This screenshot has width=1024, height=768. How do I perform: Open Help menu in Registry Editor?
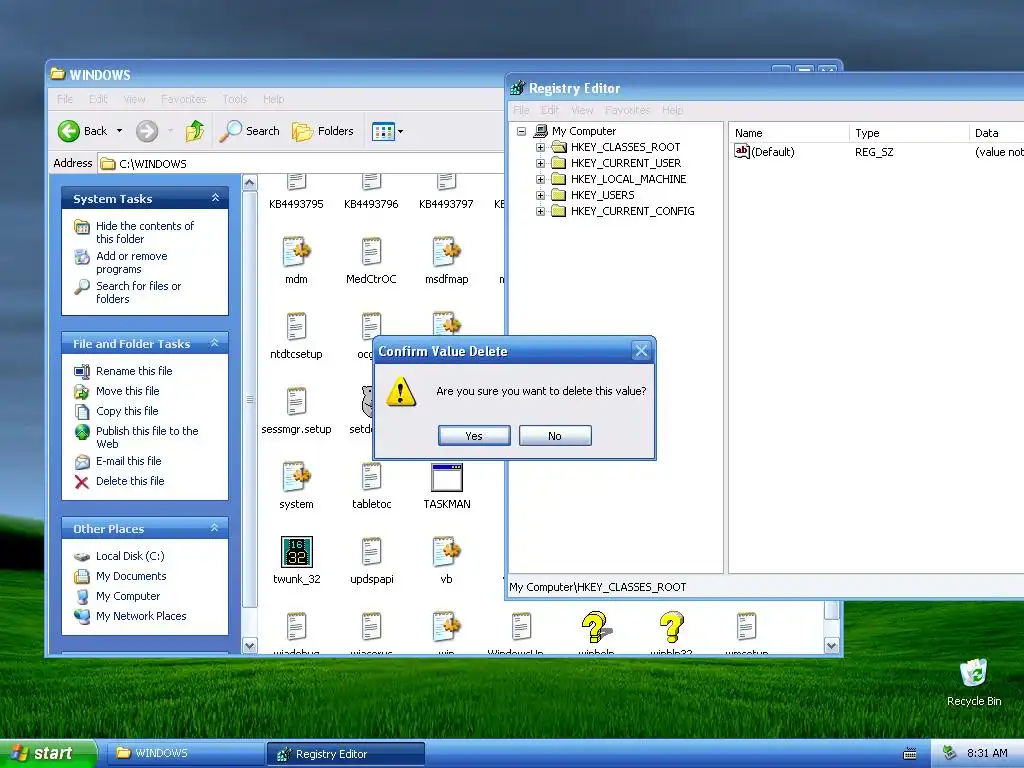click(672, 110)
